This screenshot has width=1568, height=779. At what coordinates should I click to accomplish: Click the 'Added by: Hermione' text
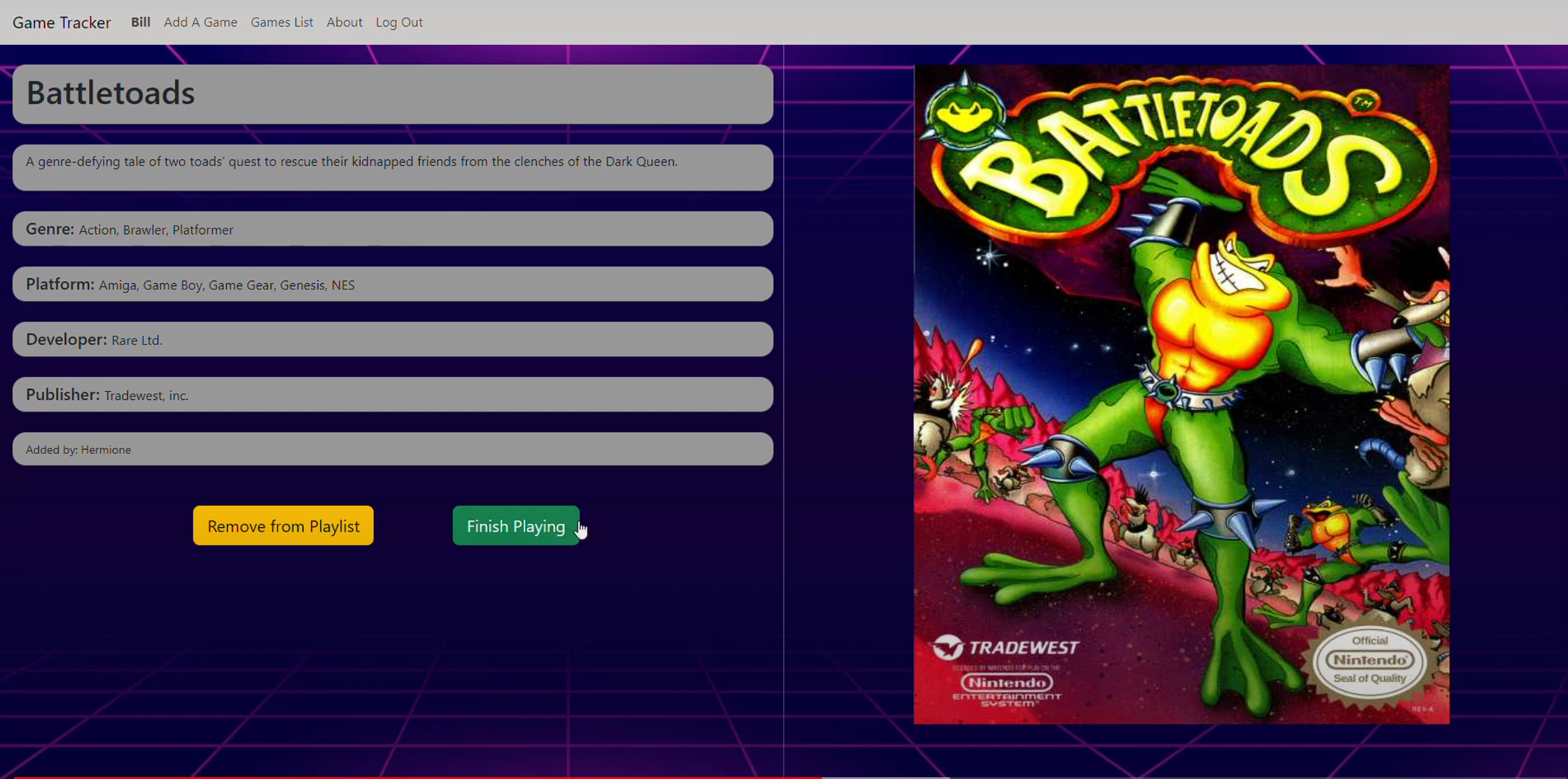[x=78, y=449]
